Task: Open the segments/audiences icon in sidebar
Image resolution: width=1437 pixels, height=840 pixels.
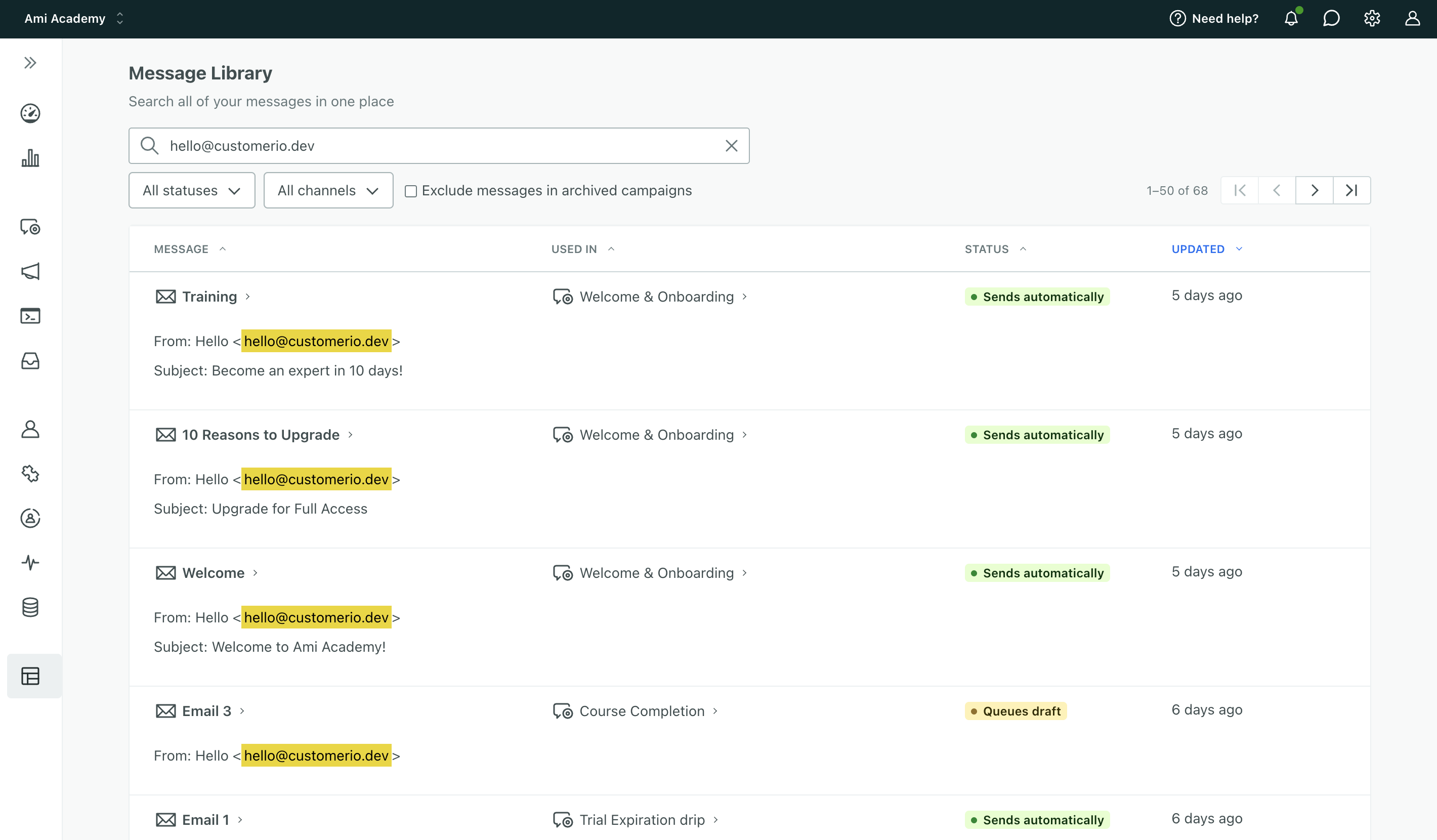Action: click(30, 518)
